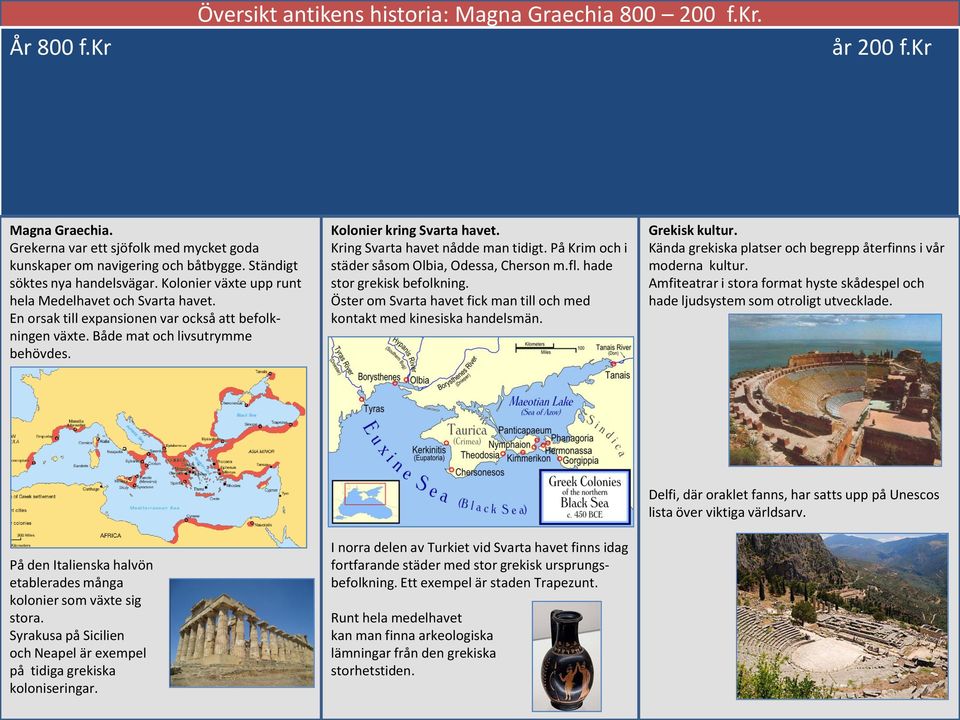Click the sentence mentioning "staden Trapezunt"
Screen dimensions: 960x720
click(x=463, y=583)
